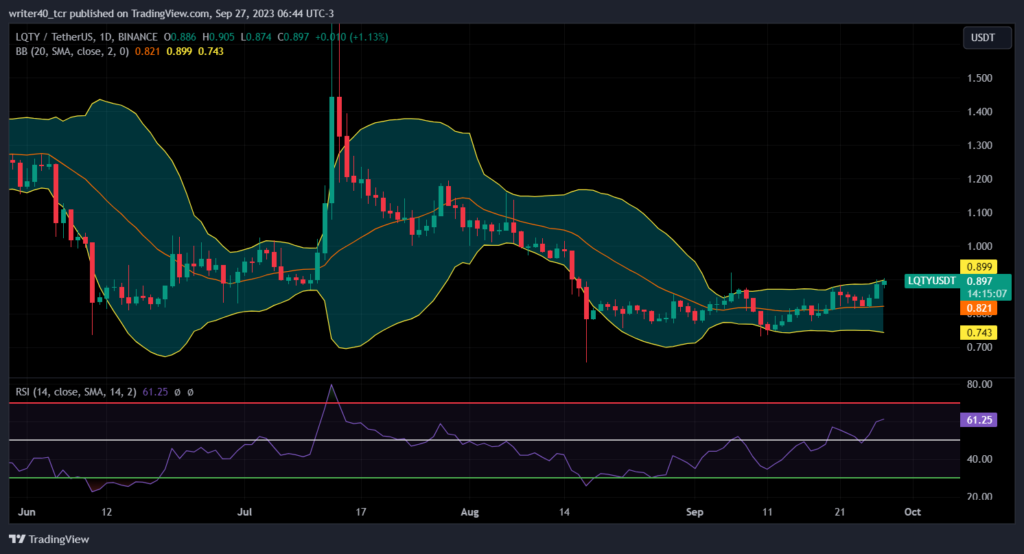Click the C0.897 close value in header

coord(293,37)
